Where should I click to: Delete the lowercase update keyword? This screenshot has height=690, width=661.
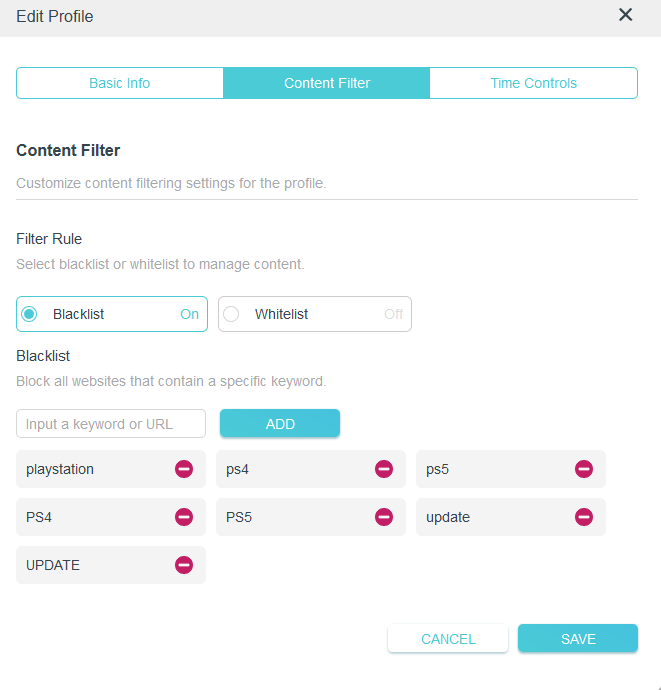point(584,517)
